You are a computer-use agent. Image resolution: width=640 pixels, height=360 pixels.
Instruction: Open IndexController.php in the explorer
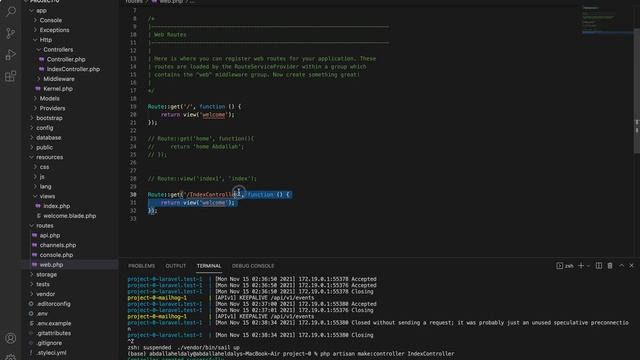73,69
